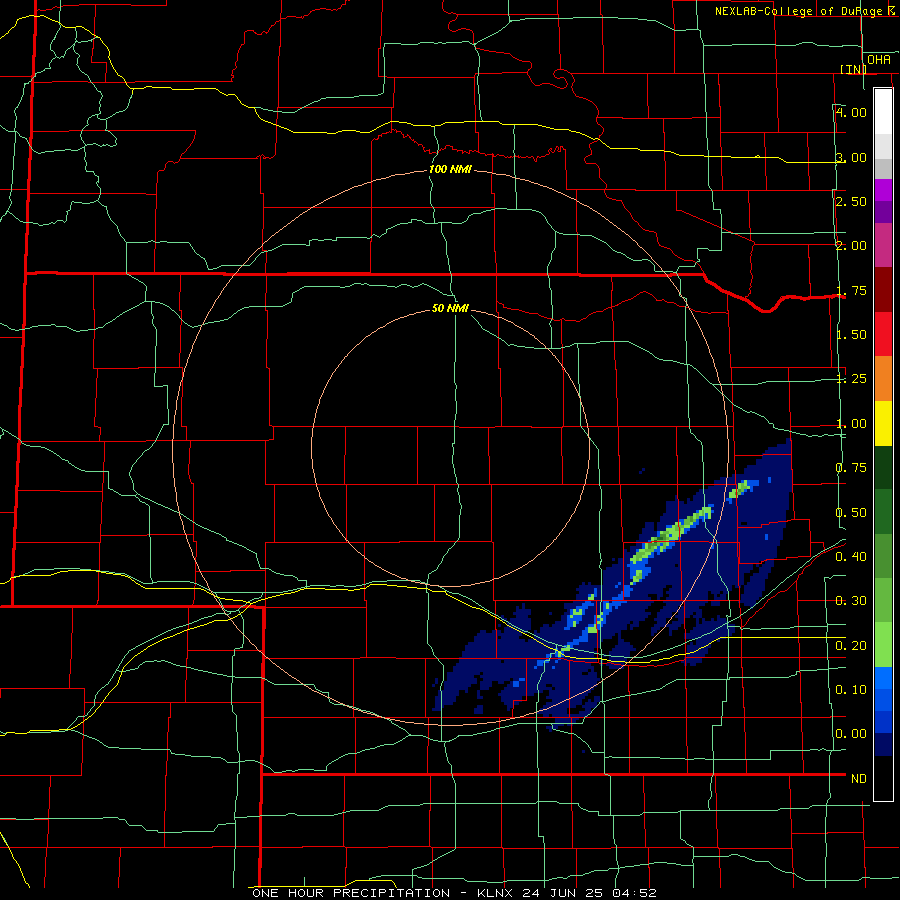Pick the darkest green swatch beside 0.75
Viewport: 900px width, 900px height.
click(x=883, y=468)
